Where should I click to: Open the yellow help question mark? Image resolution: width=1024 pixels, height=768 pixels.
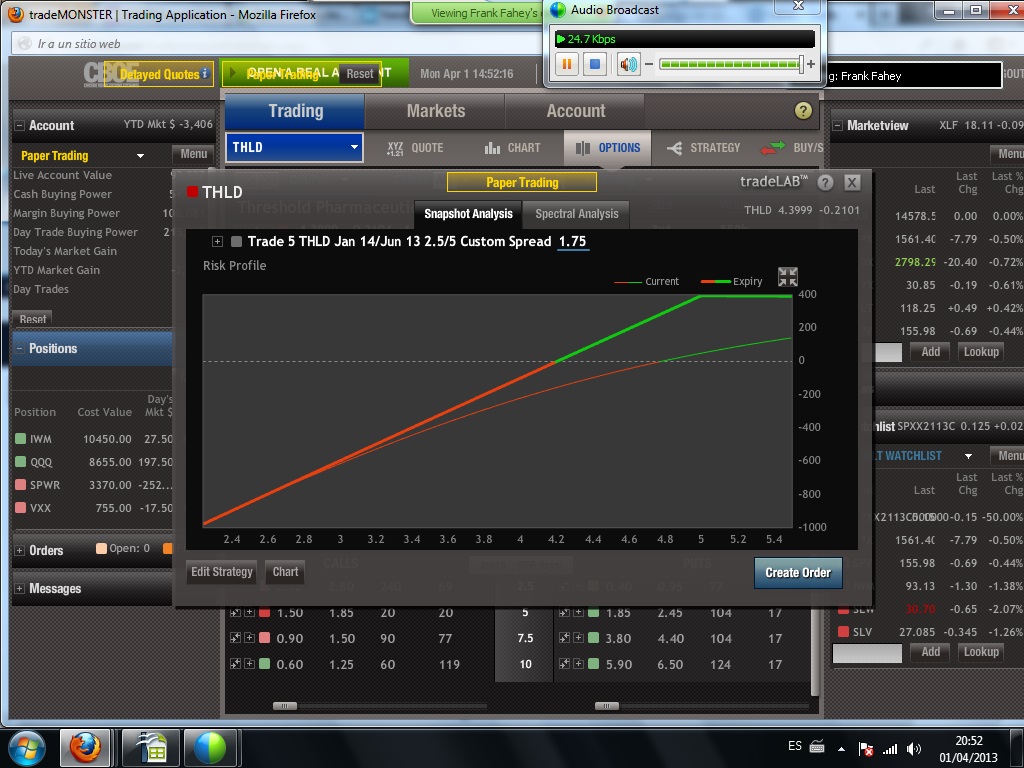click(803, 111)
